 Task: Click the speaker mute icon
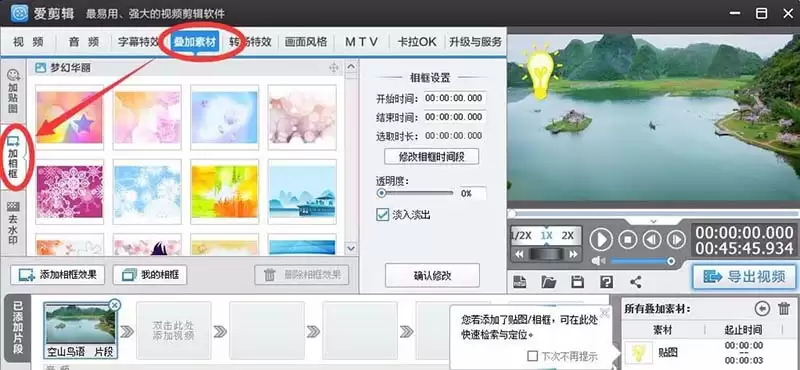pyautogui.click(x=598, y=261)
